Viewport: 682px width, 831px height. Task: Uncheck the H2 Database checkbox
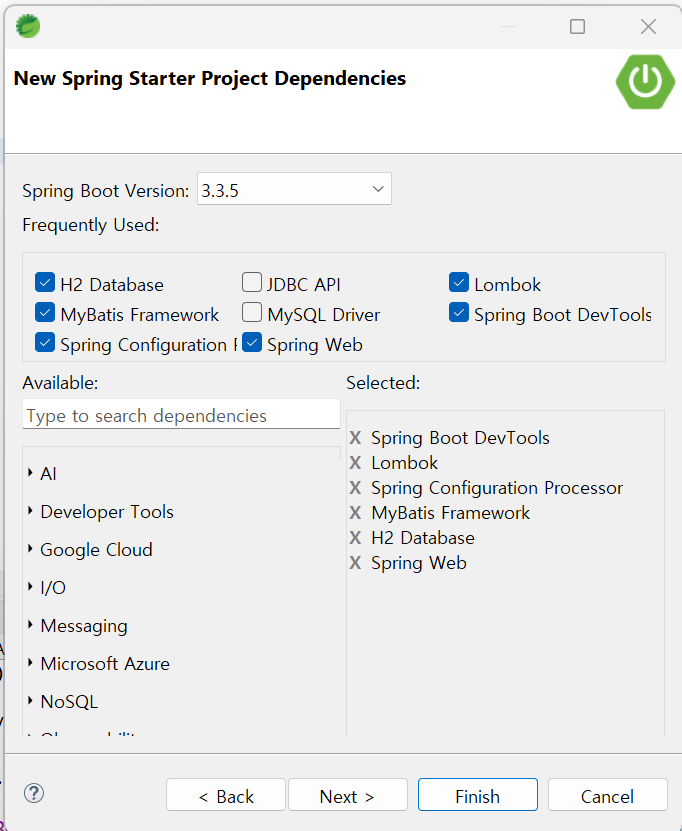tap(44, 284)
